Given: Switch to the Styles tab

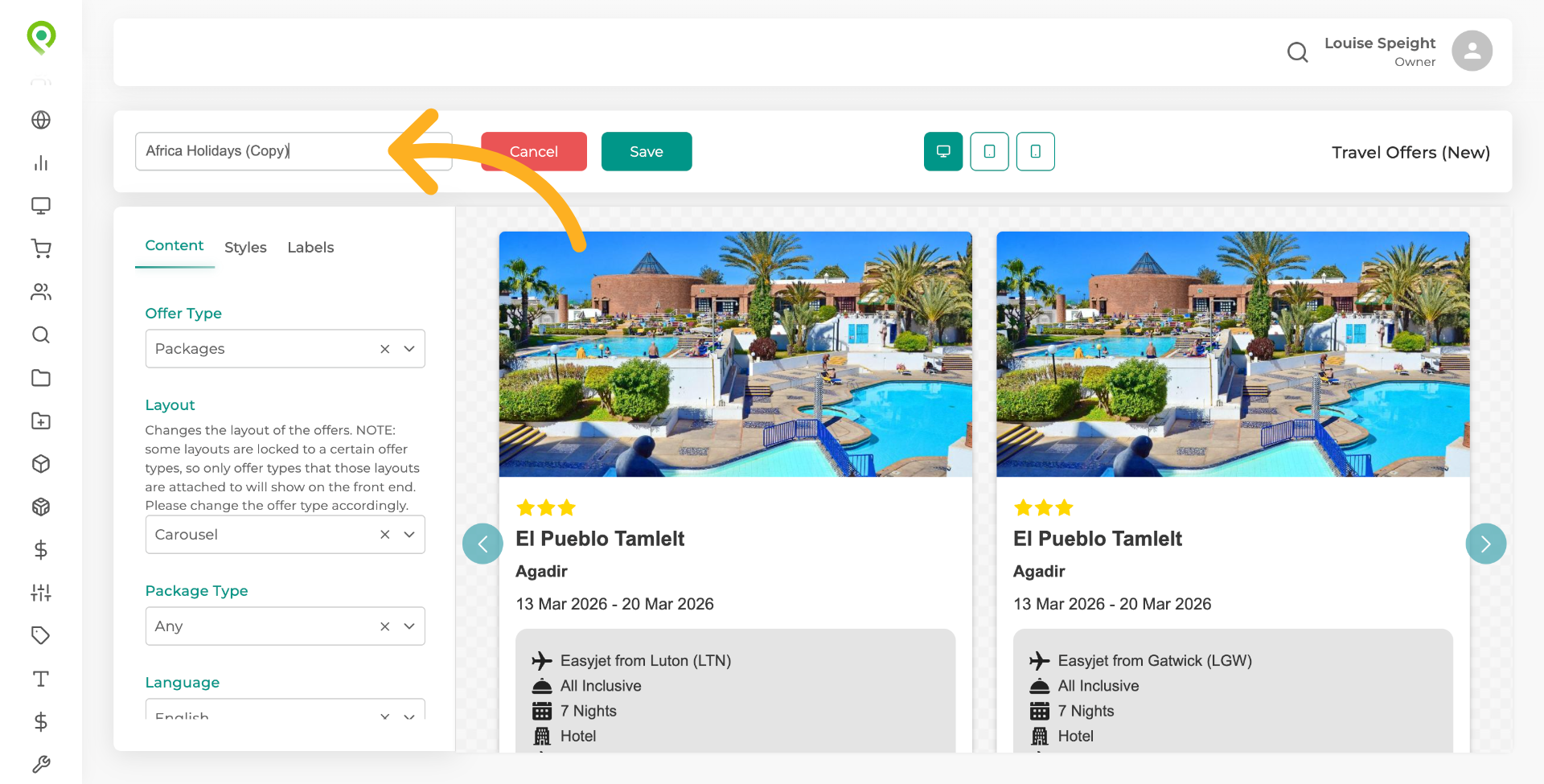Looking at the screenshot, I should point(245,247).
